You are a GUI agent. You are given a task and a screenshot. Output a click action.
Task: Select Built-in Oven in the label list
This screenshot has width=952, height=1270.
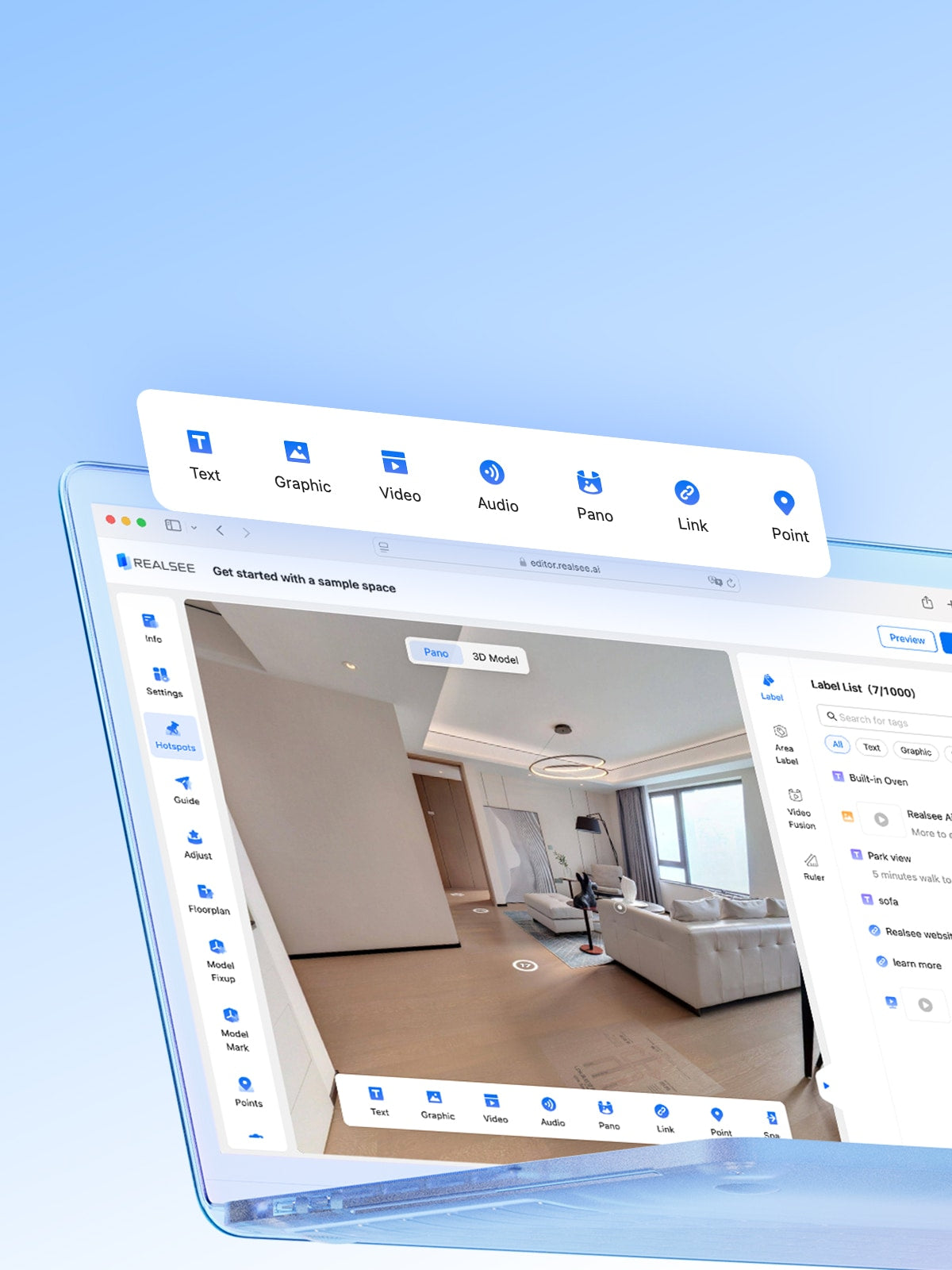click(x=869, y=779)
